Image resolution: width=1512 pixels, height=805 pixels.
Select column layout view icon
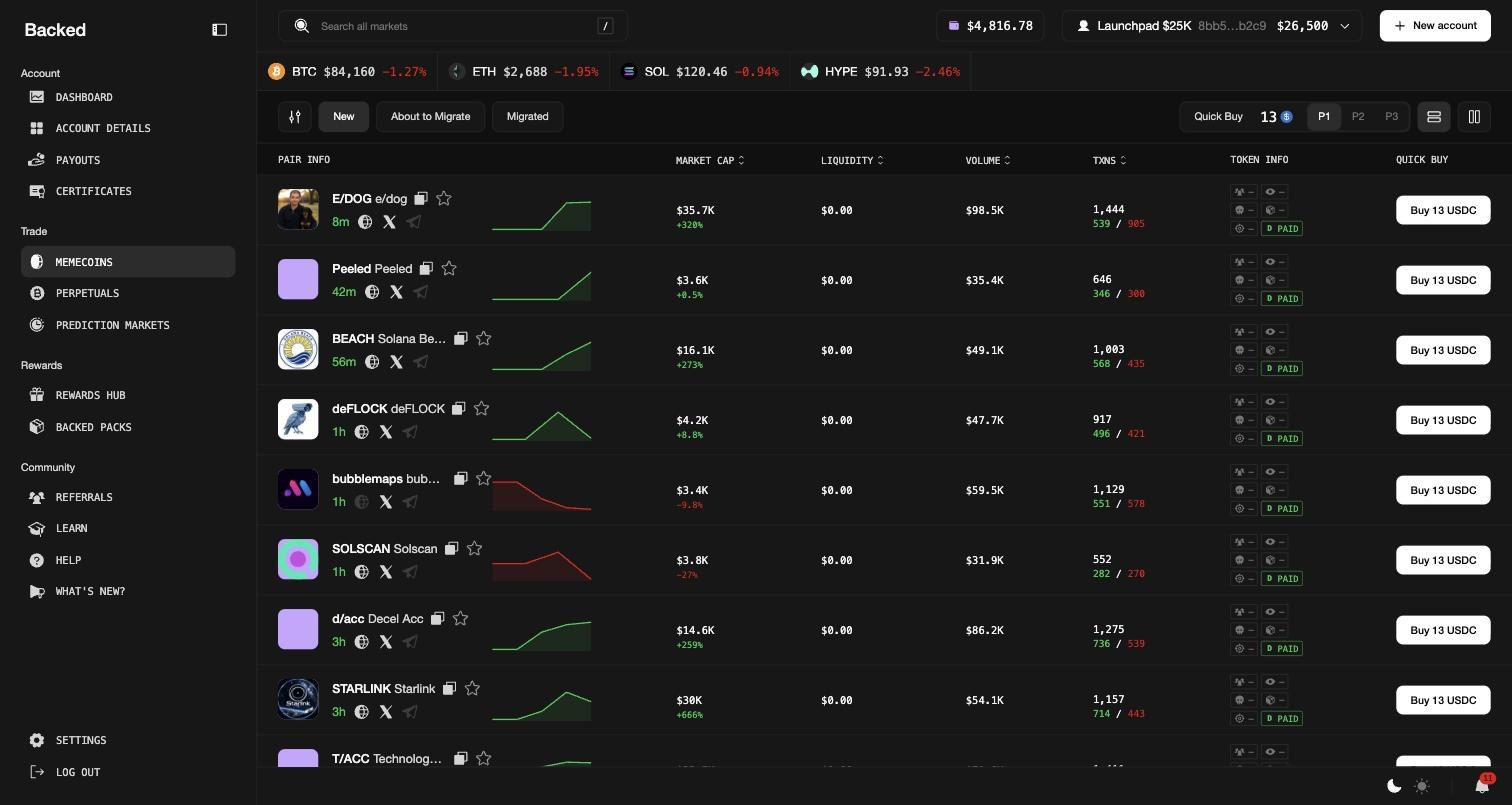tap(1474, 117)
